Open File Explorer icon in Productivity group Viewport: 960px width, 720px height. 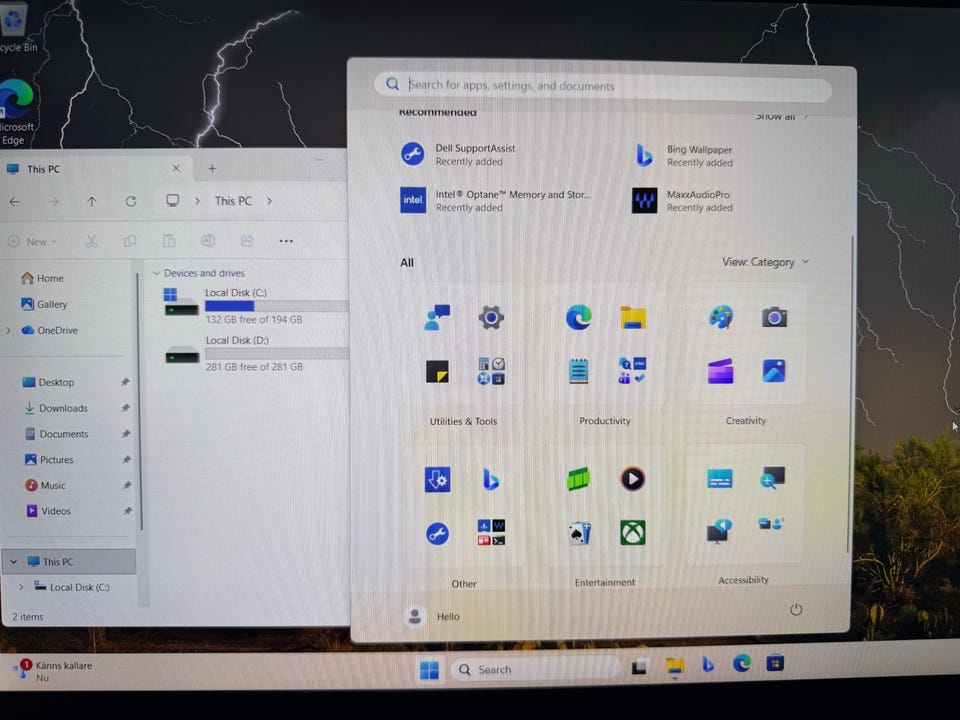point(632,317)
